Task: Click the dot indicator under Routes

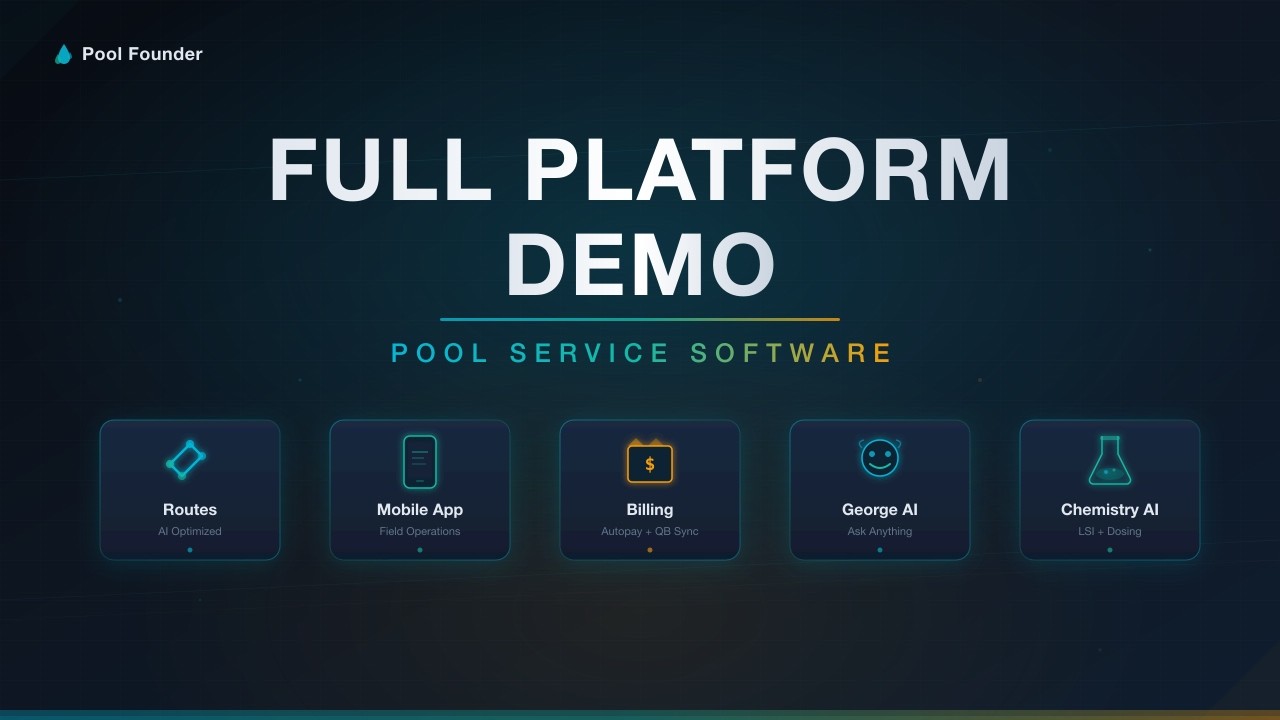Action: [190, 550]
